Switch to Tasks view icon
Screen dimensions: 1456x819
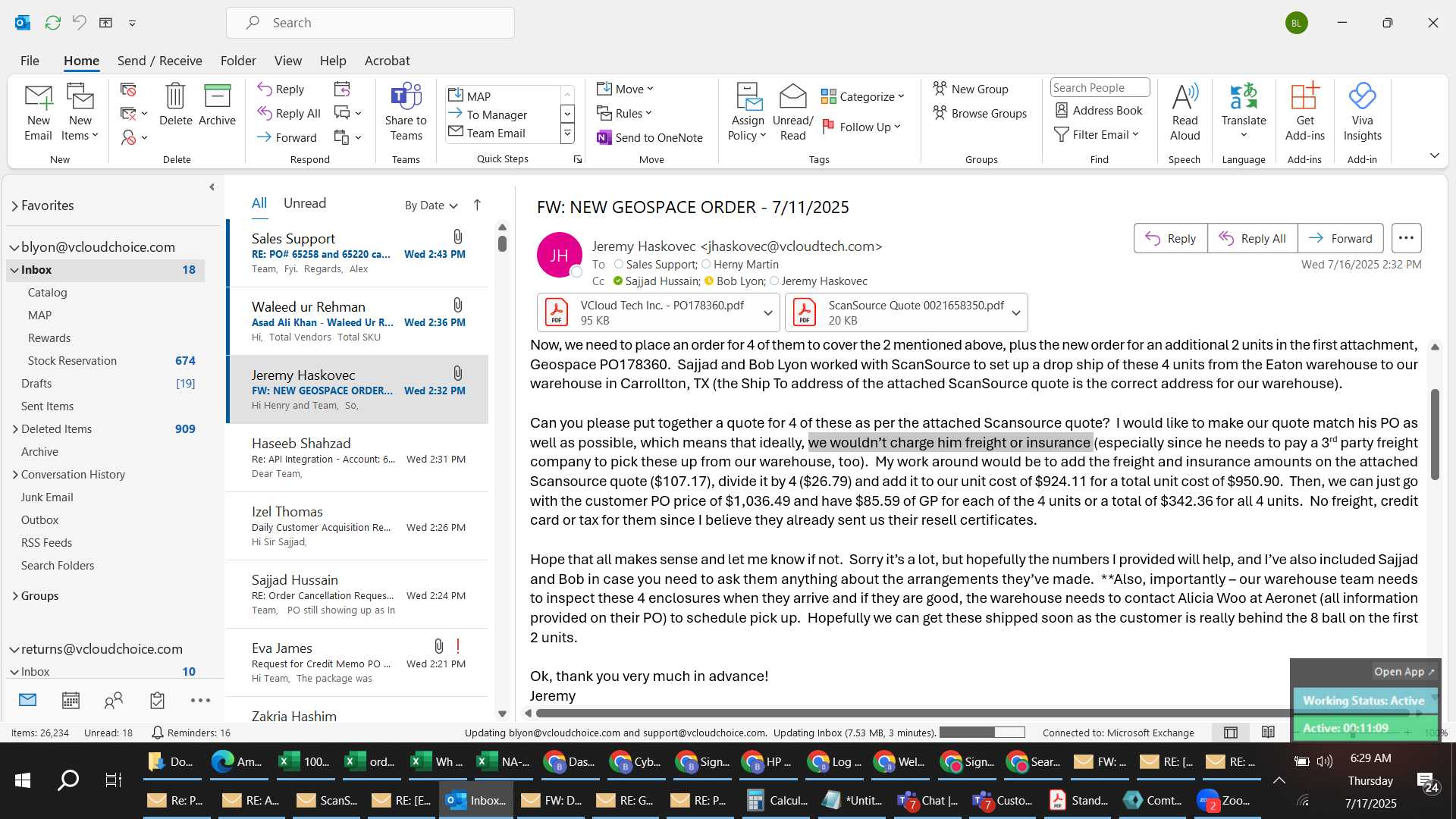click(x=157, y=700)
